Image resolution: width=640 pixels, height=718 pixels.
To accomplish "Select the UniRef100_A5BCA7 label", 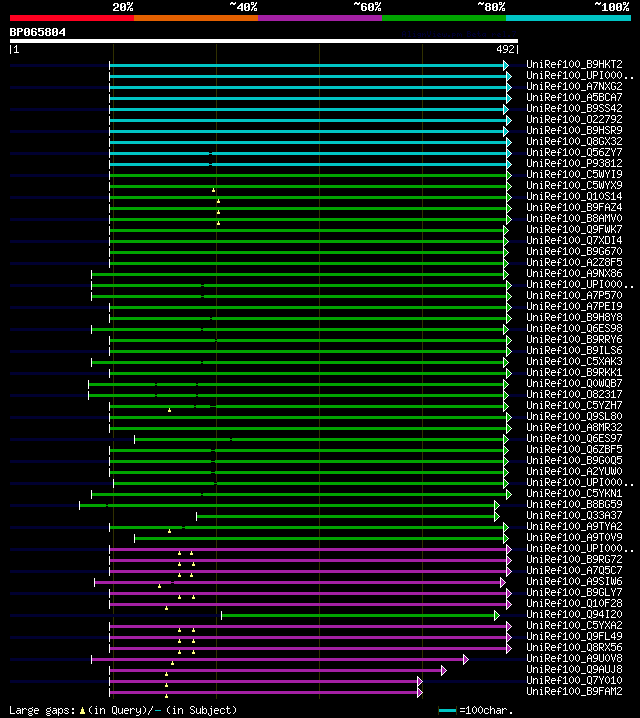I will pyautogui.click(x=574, y=97).
